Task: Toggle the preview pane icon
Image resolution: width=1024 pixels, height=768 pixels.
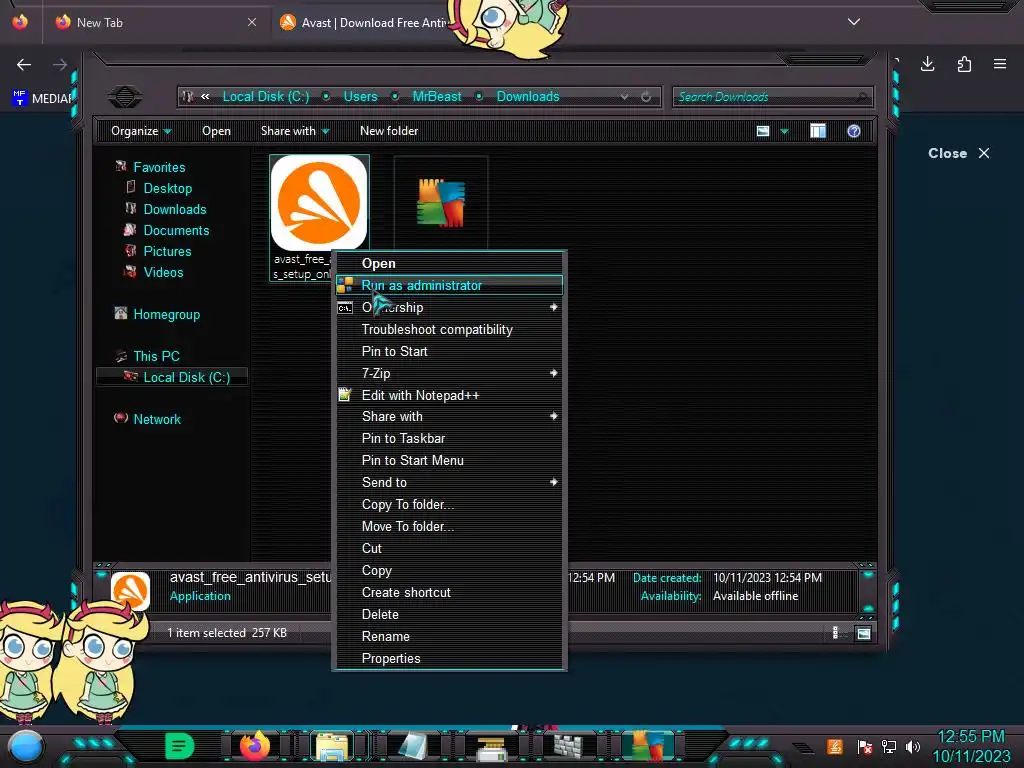Action: point(818,131)
